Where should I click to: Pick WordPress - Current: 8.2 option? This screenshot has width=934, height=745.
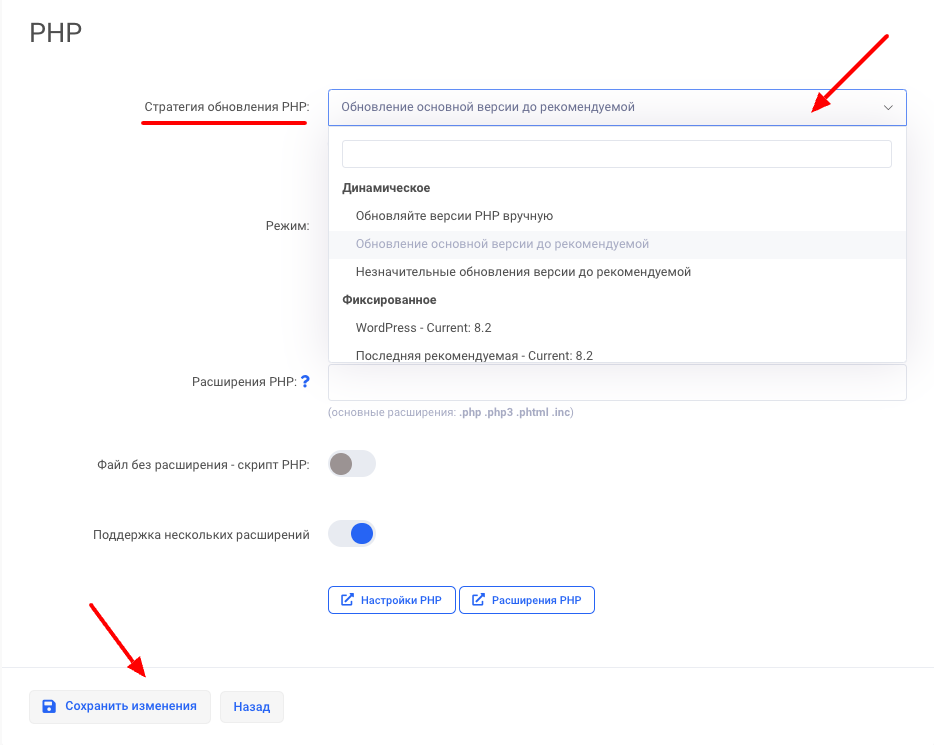coord(423,328)
